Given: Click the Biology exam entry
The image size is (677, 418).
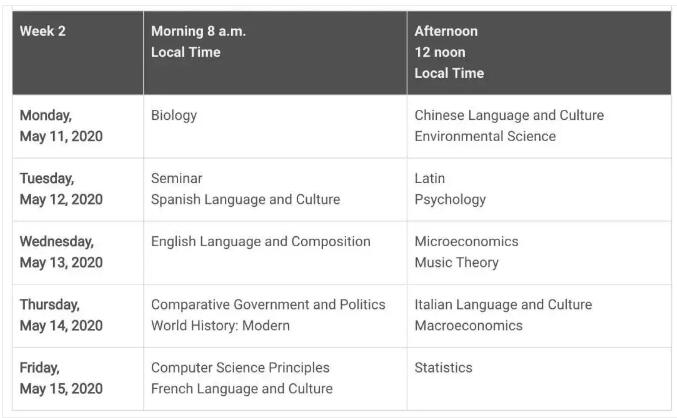Looking at the screenshot, I should click(174, 116).
